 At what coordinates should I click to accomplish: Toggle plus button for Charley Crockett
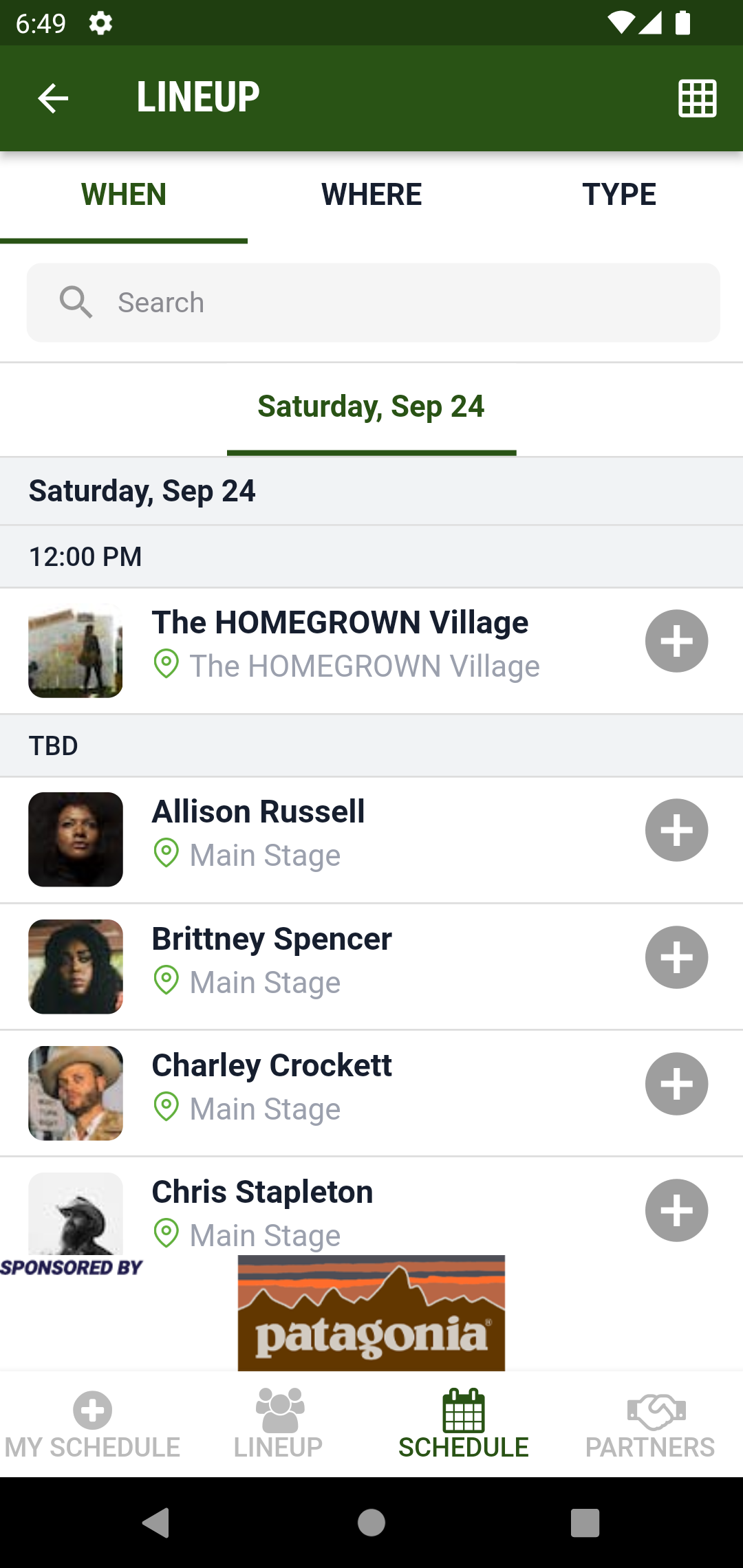676,1084
